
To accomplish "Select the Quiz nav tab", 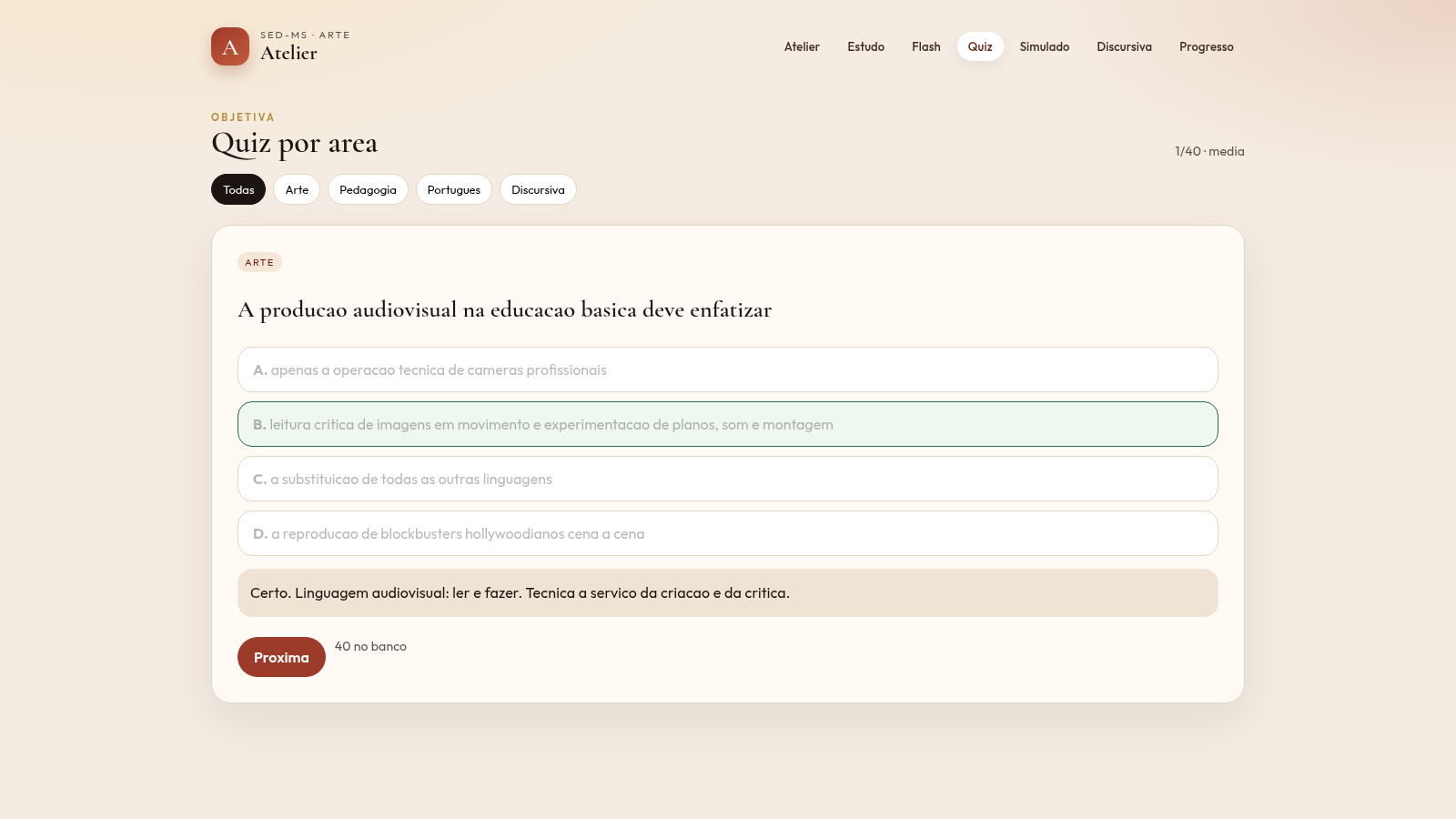I will click(980, 46).
